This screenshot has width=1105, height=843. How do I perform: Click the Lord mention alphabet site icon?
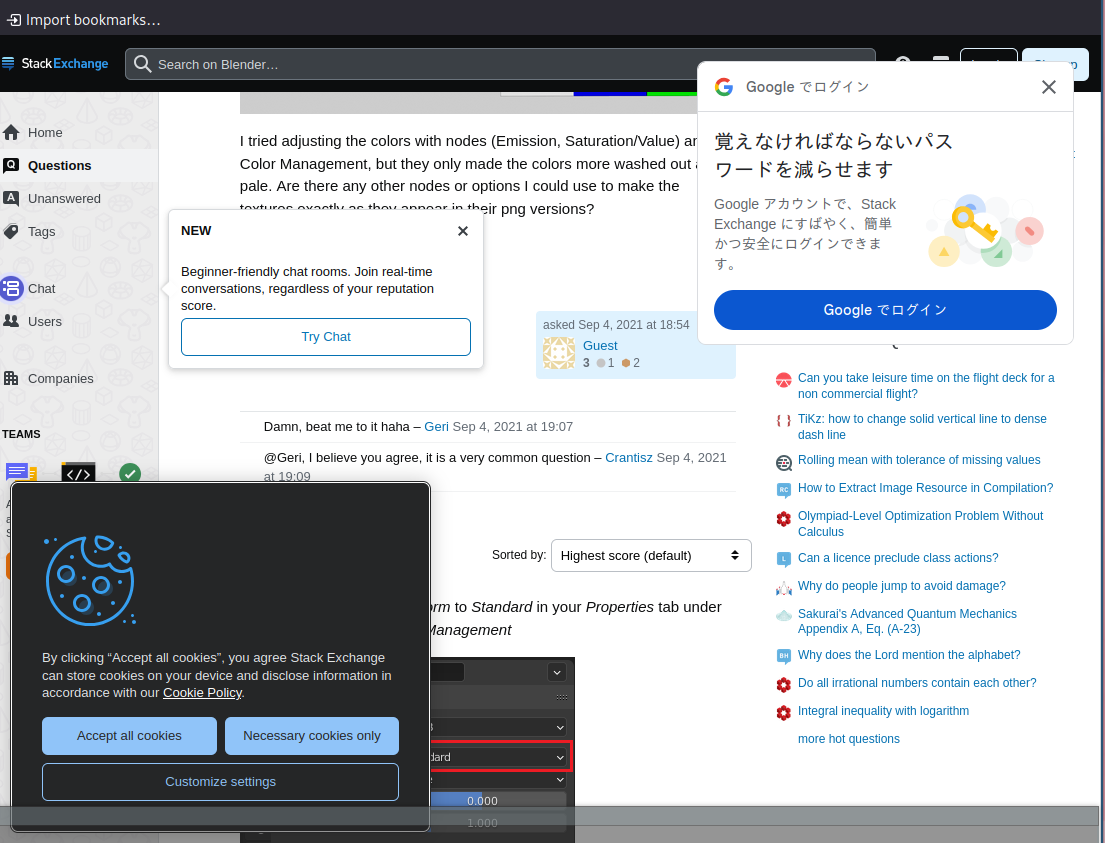point(784,656)
